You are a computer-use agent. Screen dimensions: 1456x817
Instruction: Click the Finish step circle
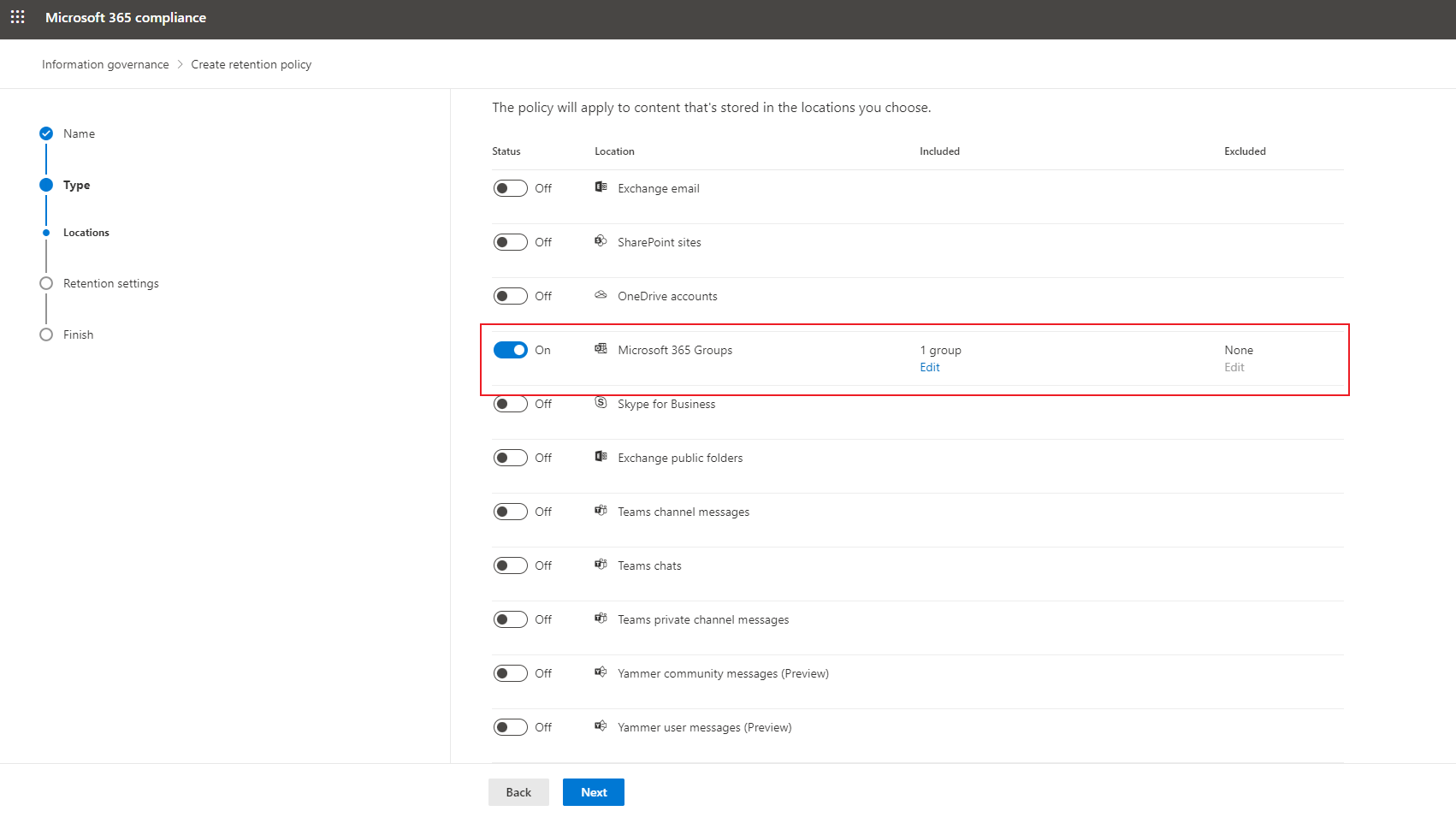[46, 334]
